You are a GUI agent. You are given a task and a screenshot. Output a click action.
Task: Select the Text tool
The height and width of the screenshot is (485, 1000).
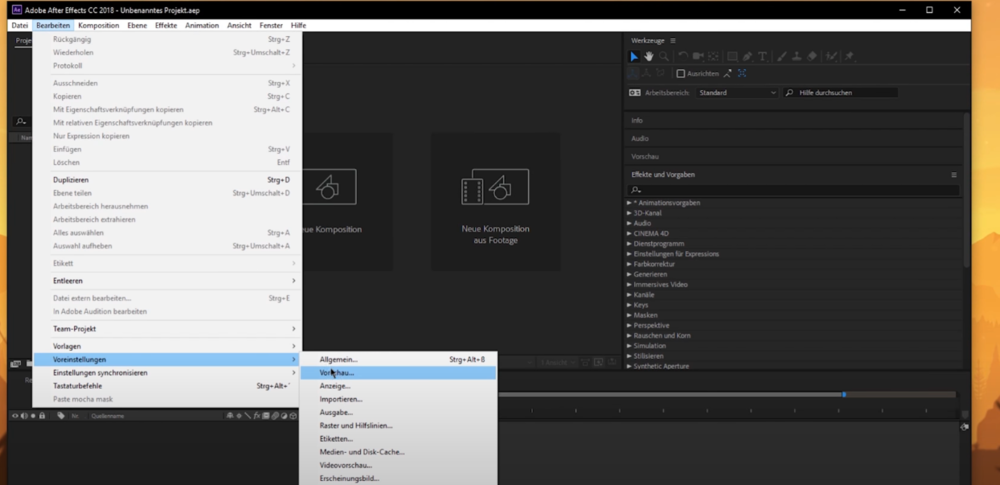763,57
